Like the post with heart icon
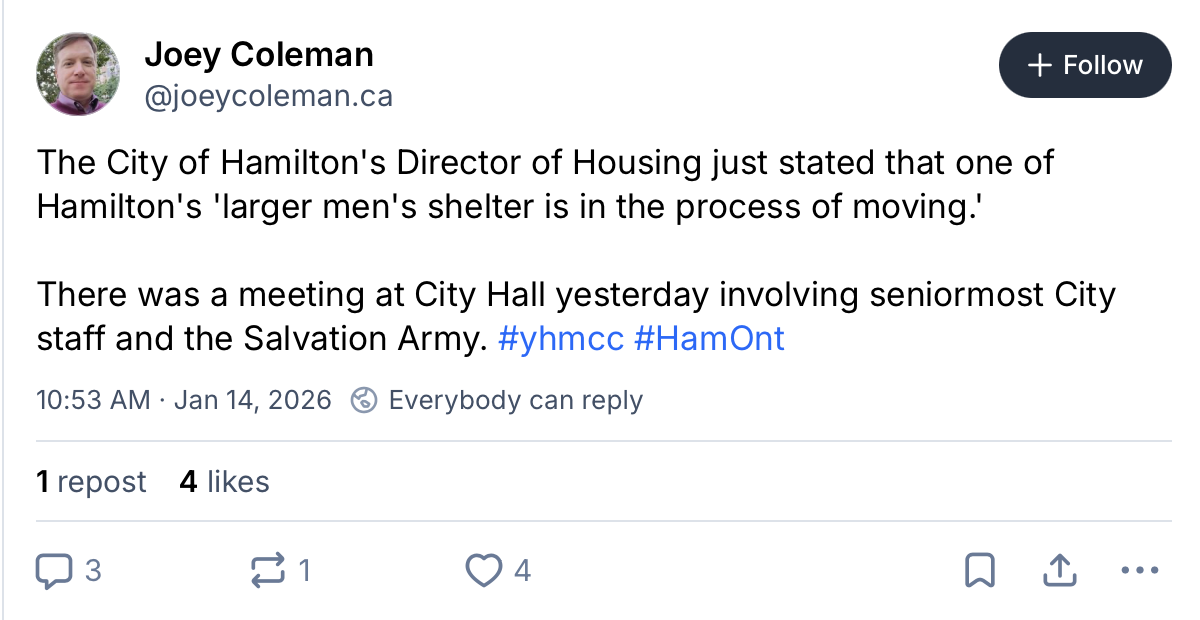This screenshot has width=1200, height=620. (x=484, y=571)
